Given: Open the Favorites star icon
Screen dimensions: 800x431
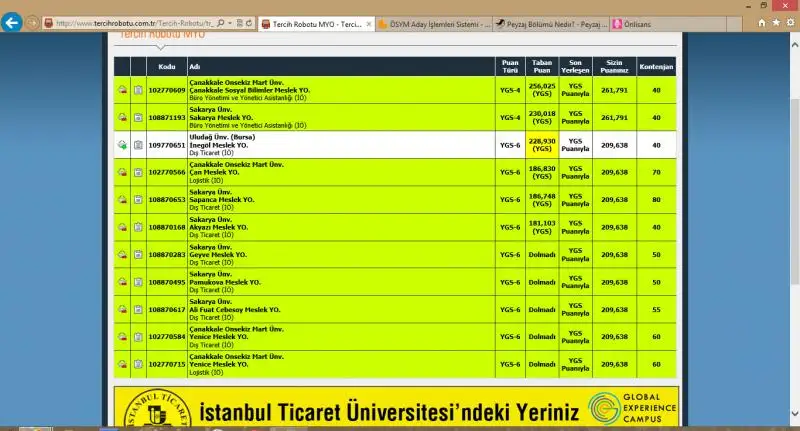Looking at the screenshot, I should coord(773,22).
